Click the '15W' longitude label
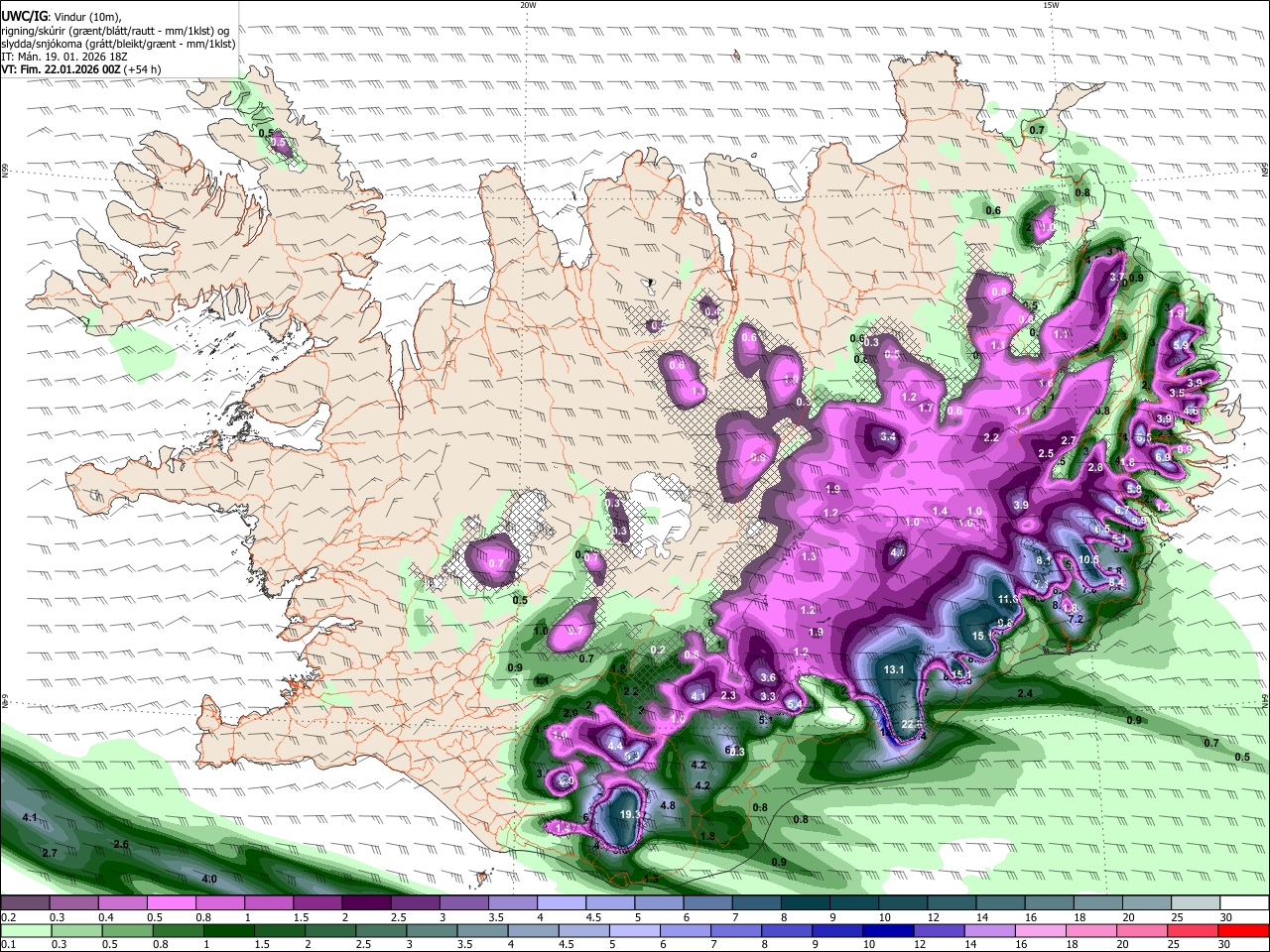This screenshot has width=1270, height=952. 1051,5
